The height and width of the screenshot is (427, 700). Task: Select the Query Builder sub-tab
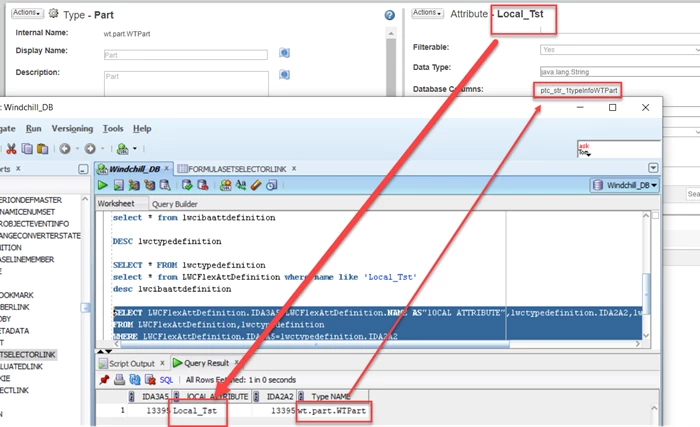[x=175, y=204]
